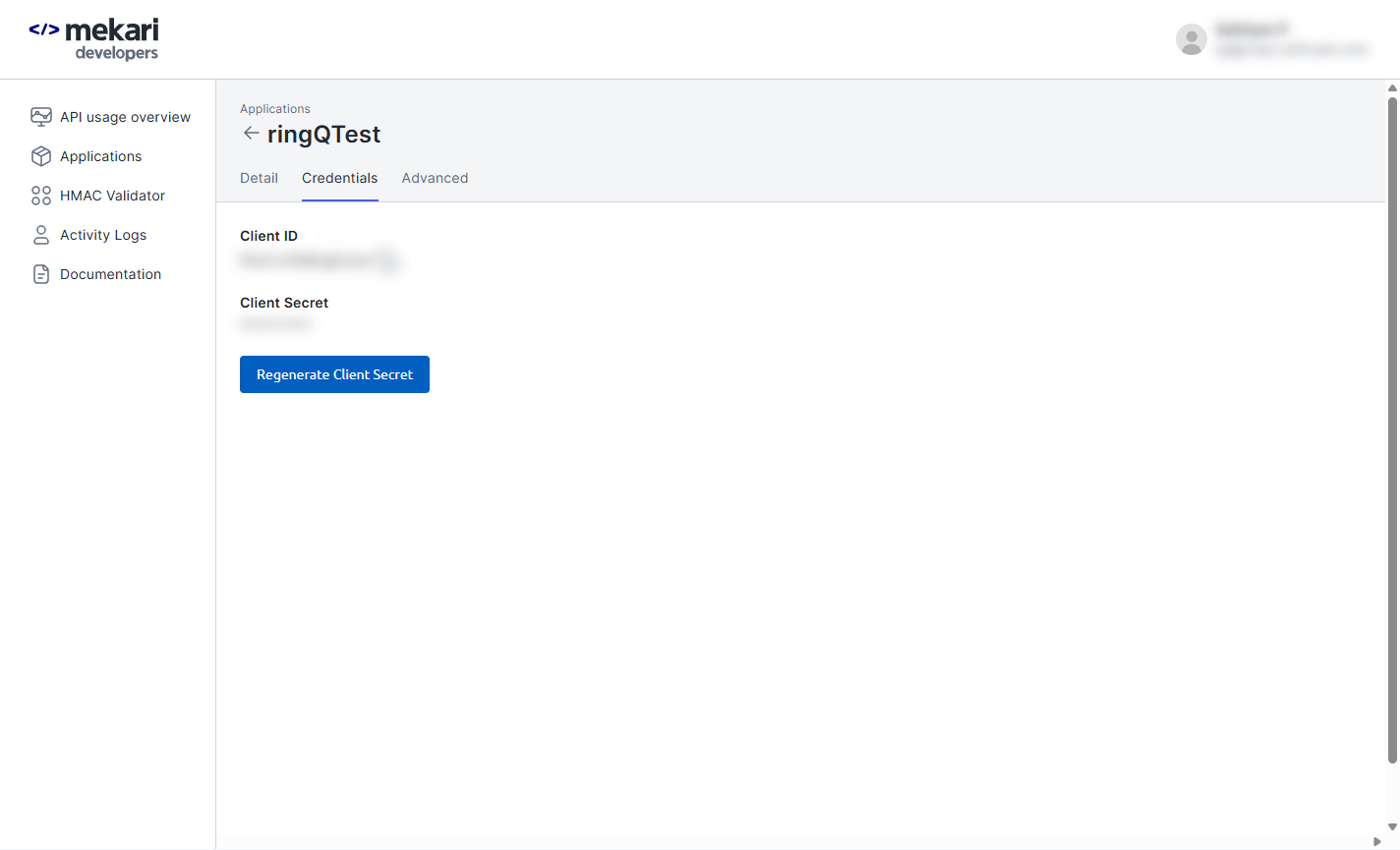
Task: Open the Advanced tab
Action: [436, 178]
